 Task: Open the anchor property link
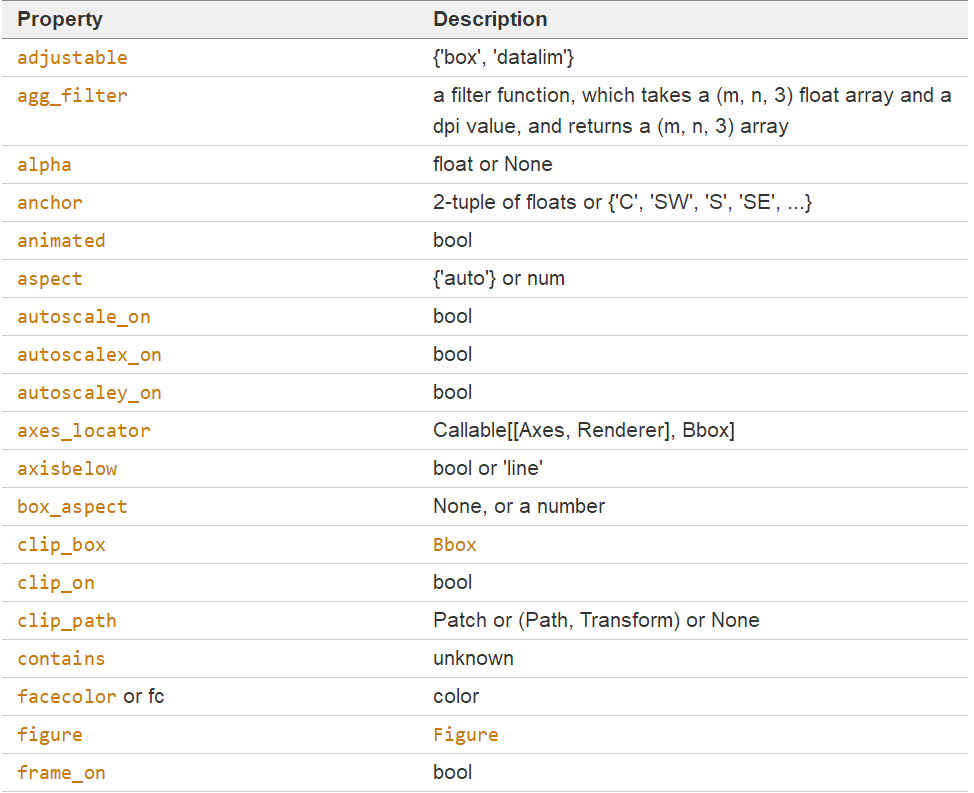[50, 203]
